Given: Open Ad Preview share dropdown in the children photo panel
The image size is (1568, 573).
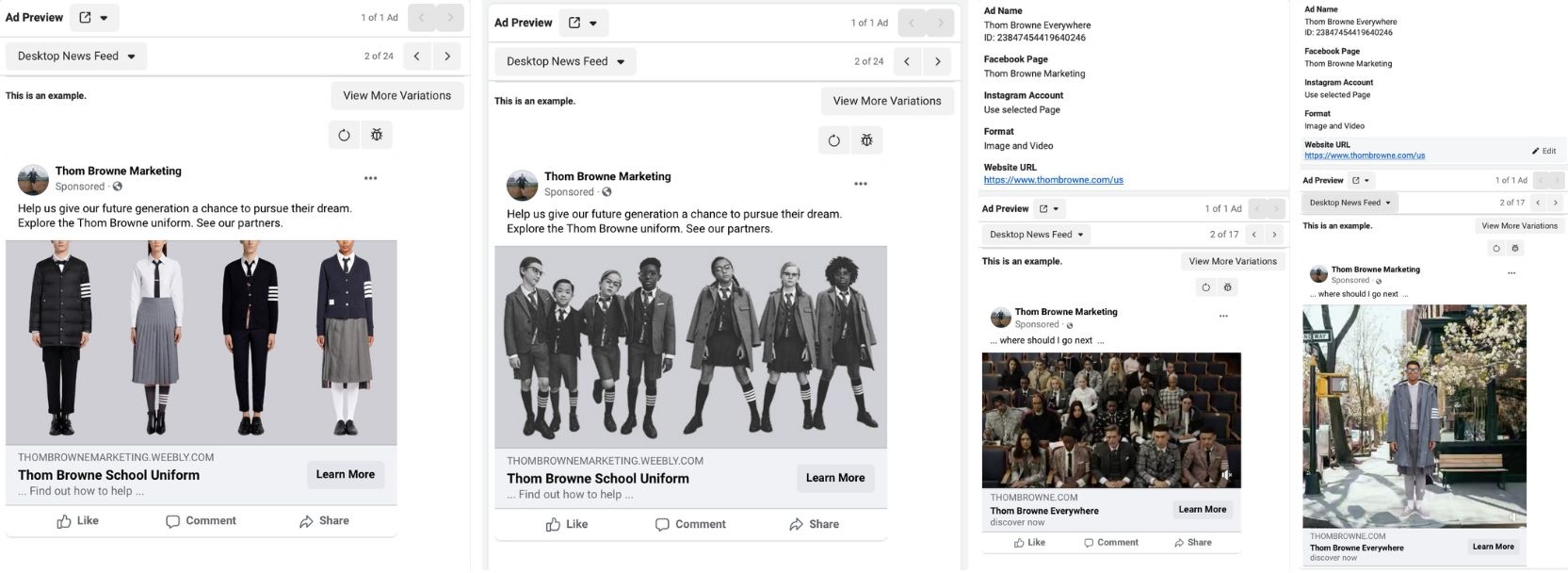Looking at the screenshot, I should (584, 23).
